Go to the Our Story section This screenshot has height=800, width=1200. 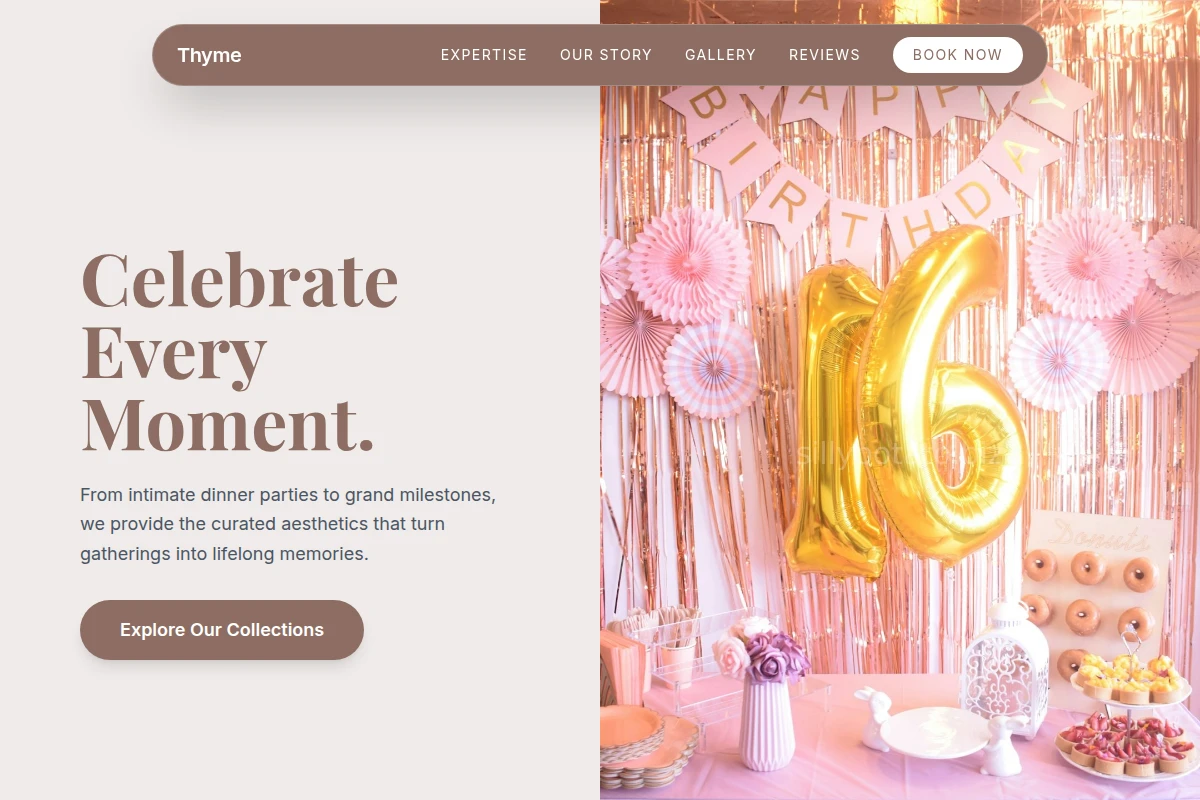pyautogui.click(x=606, y=55)
